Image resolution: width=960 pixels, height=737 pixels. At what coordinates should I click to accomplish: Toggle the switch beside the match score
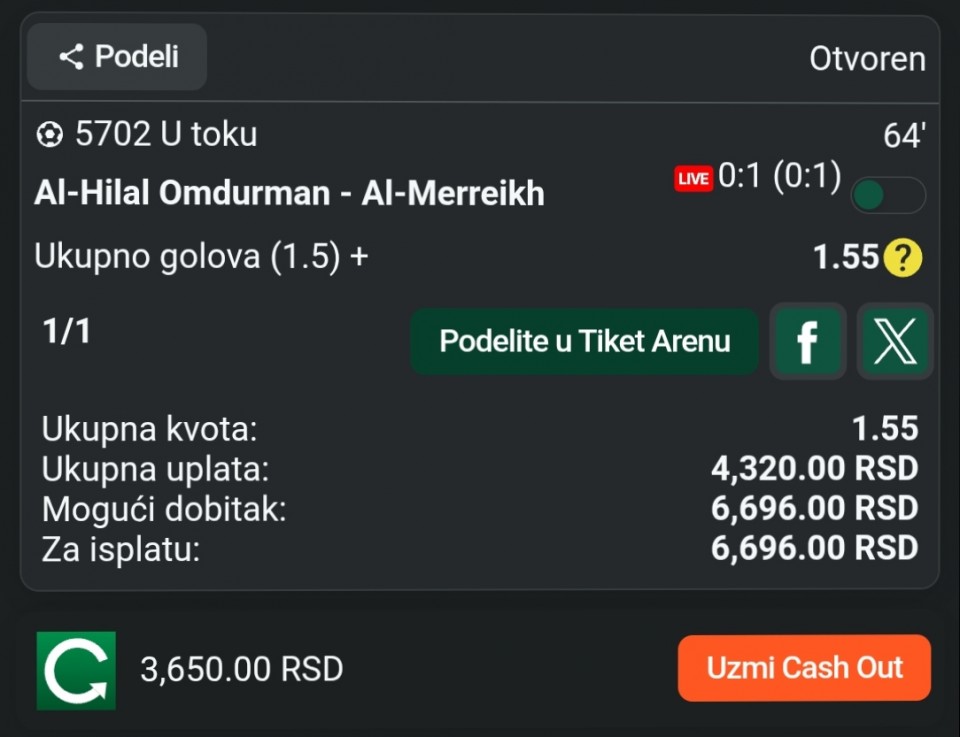click(x=887, y=195)
